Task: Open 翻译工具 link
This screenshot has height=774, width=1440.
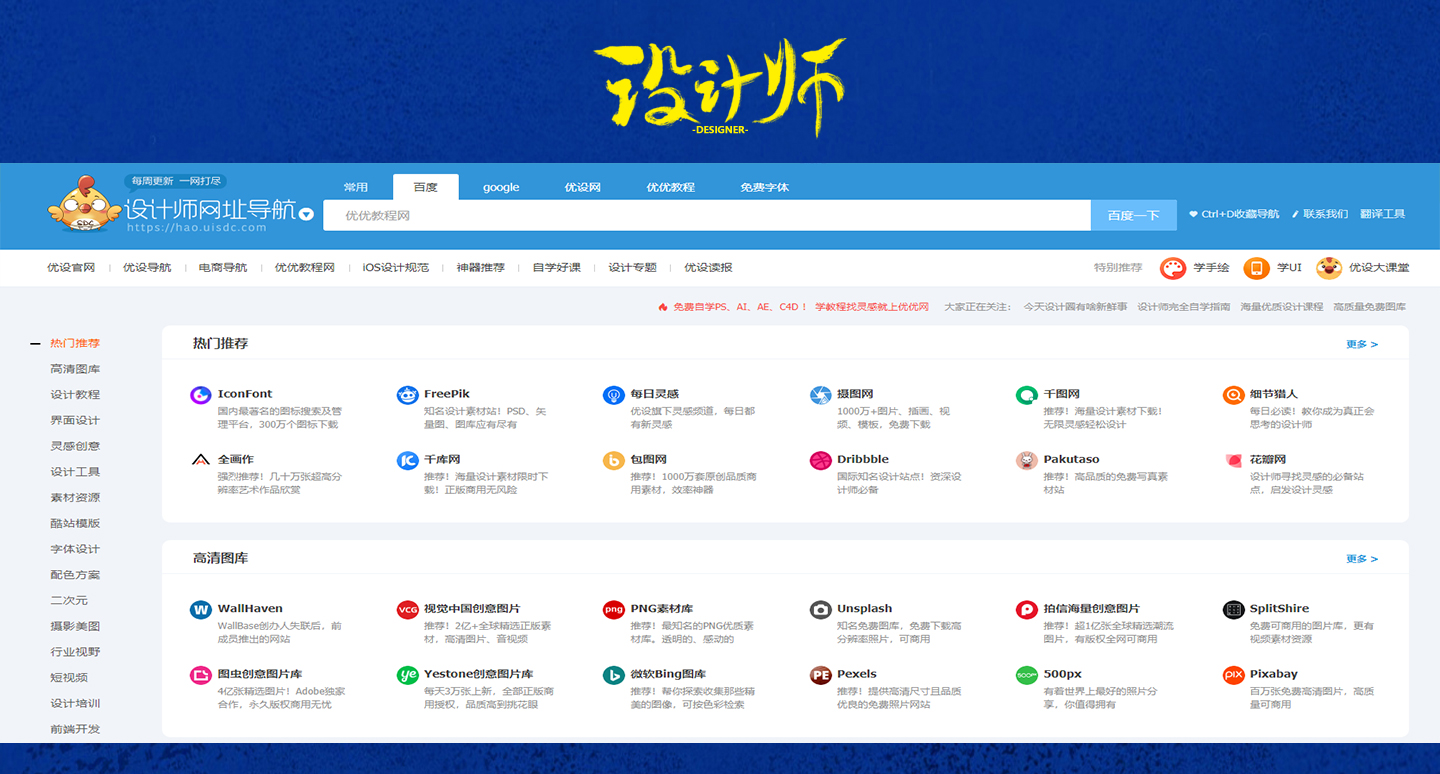Action: [1383, 214]
